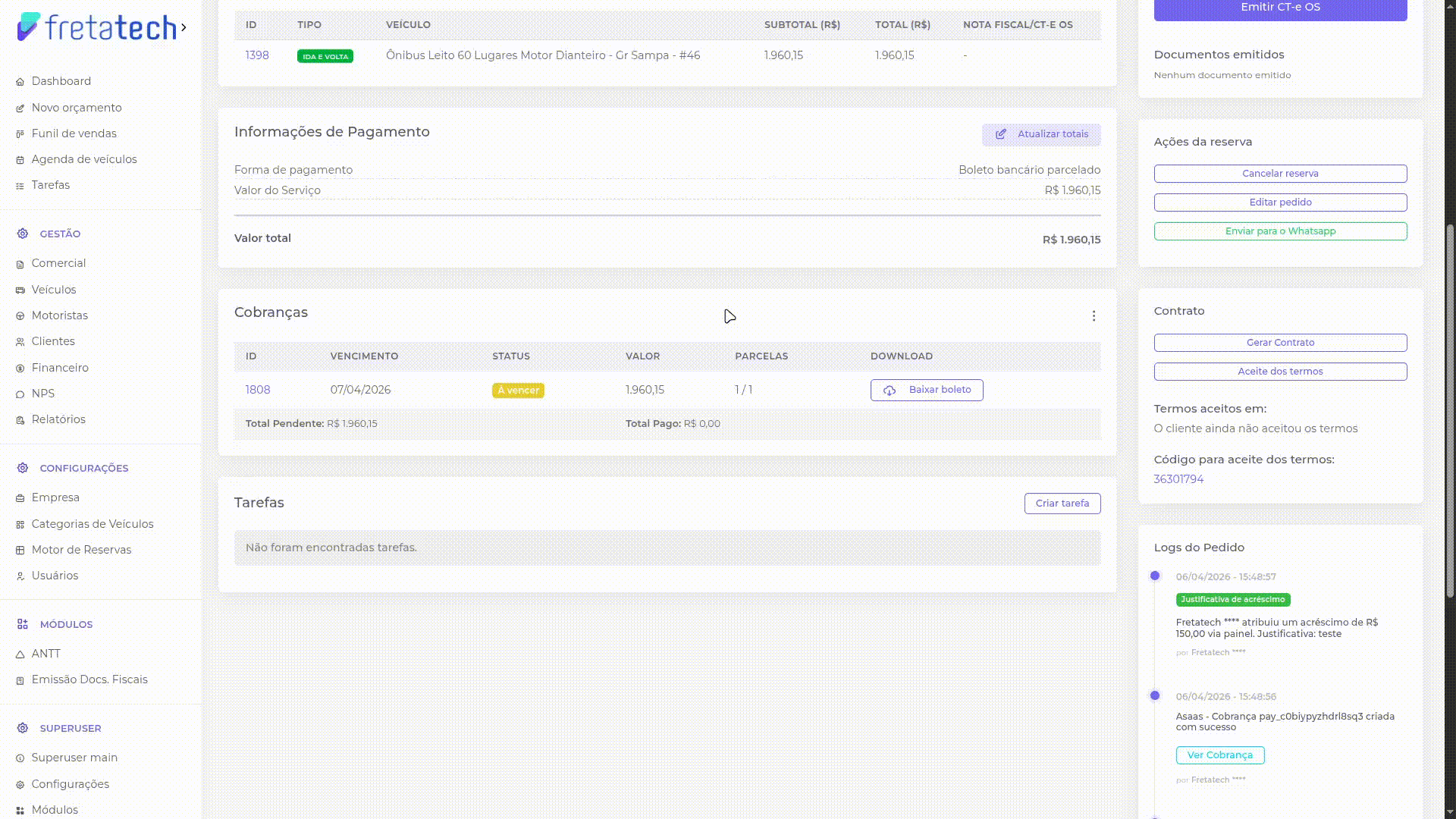1456x819 pixels.
Task: Click the due date 07/04/2026
Action: click(360, 390)
